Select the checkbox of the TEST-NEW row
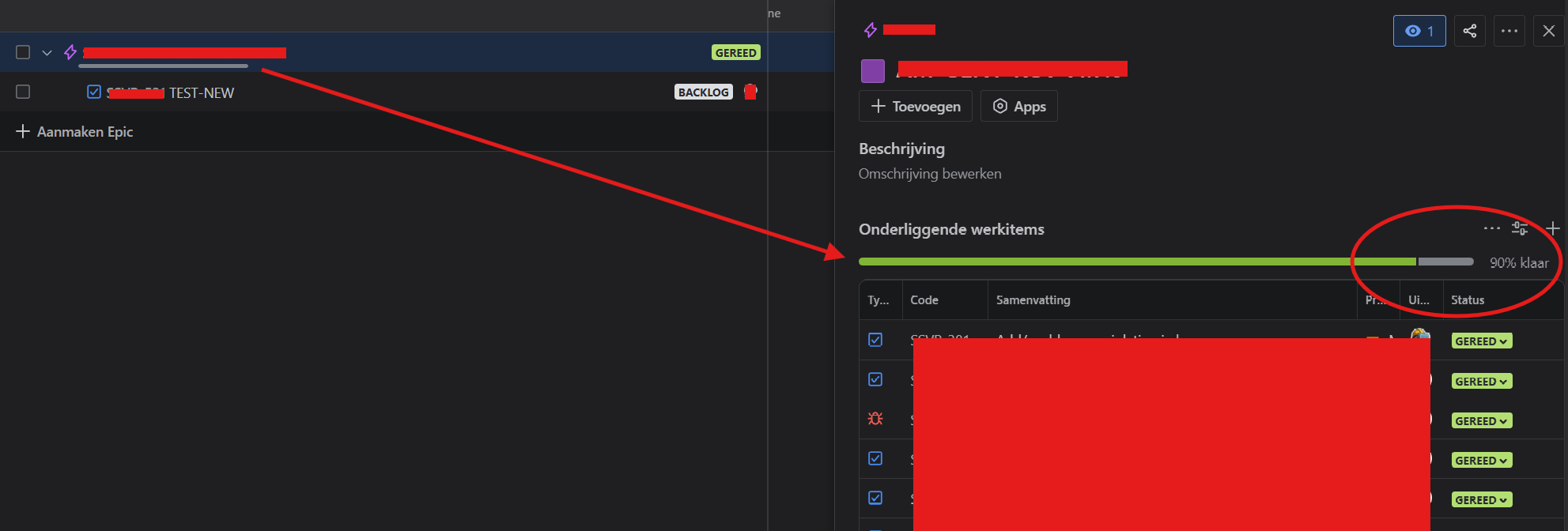1568x531 pixels. point(23,92)
